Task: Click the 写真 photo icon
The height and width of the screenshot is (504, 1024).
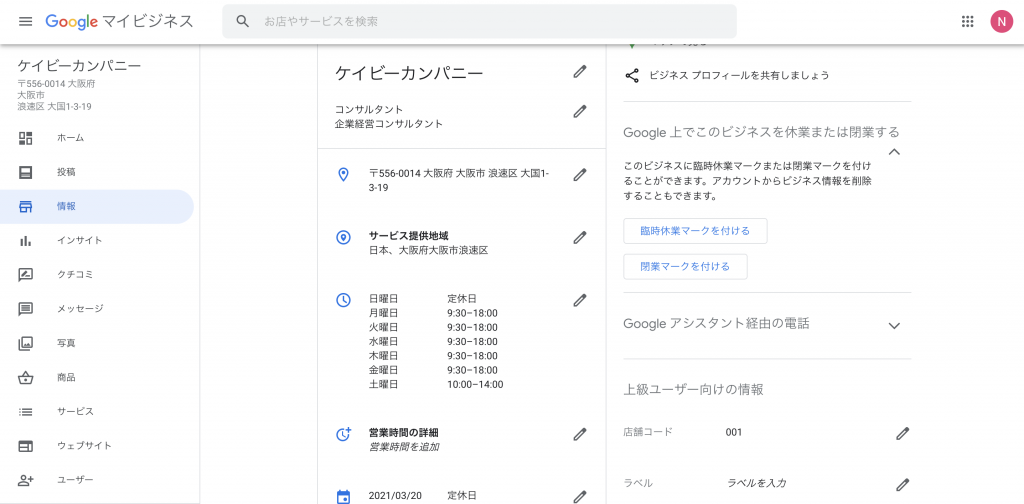Action: pos(25,343)
